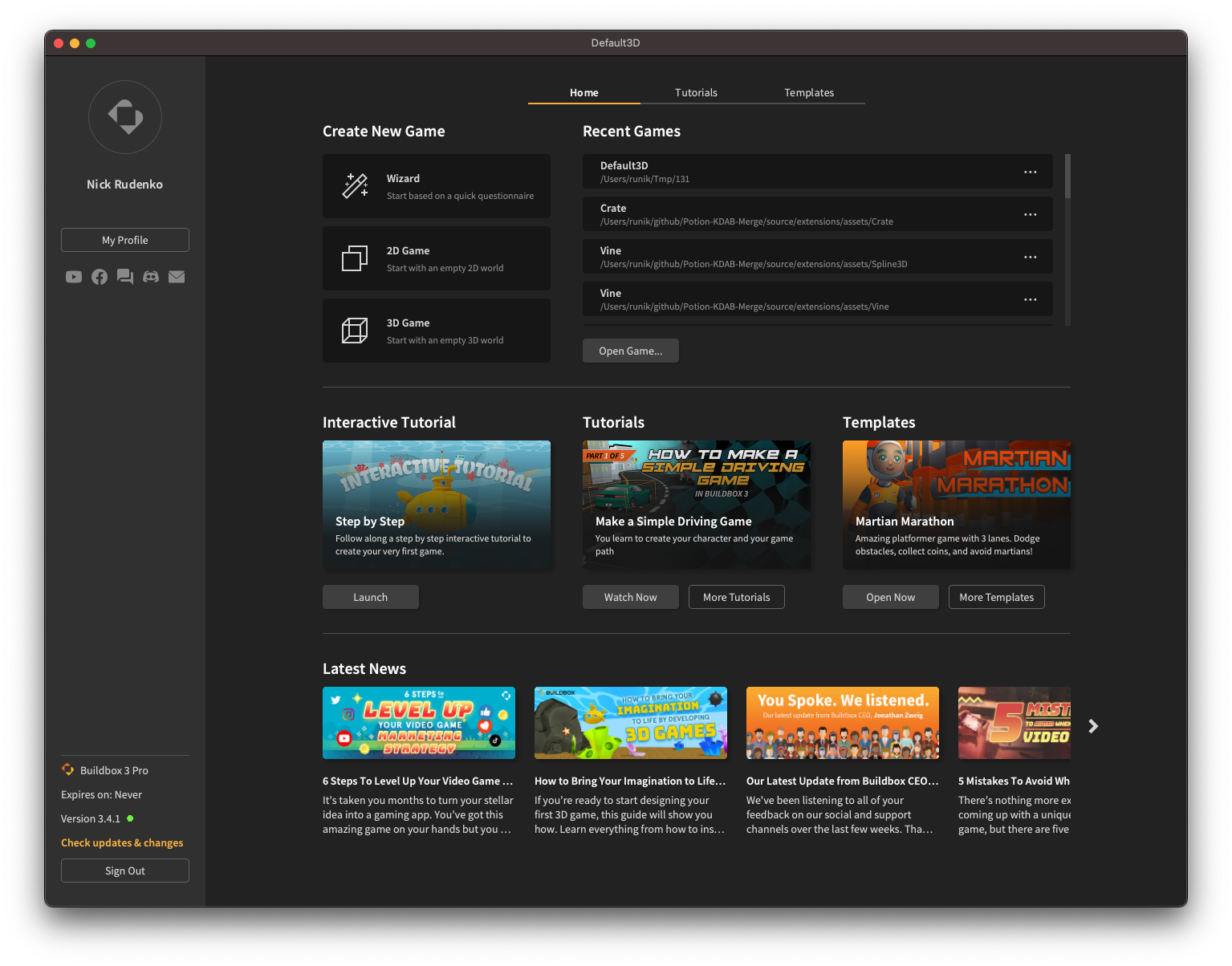Click the Buildbox logo avatar

click(x=125, y=117)
